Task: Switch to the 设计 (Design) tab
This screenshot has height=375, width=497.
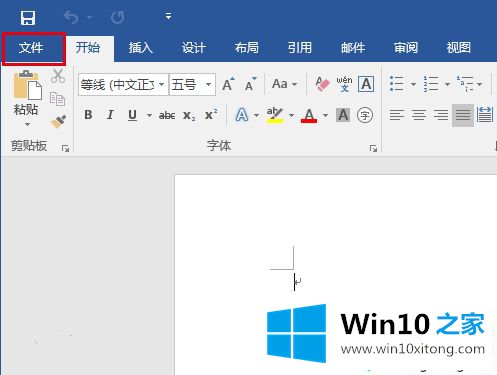Action: (x=194, y=48)
